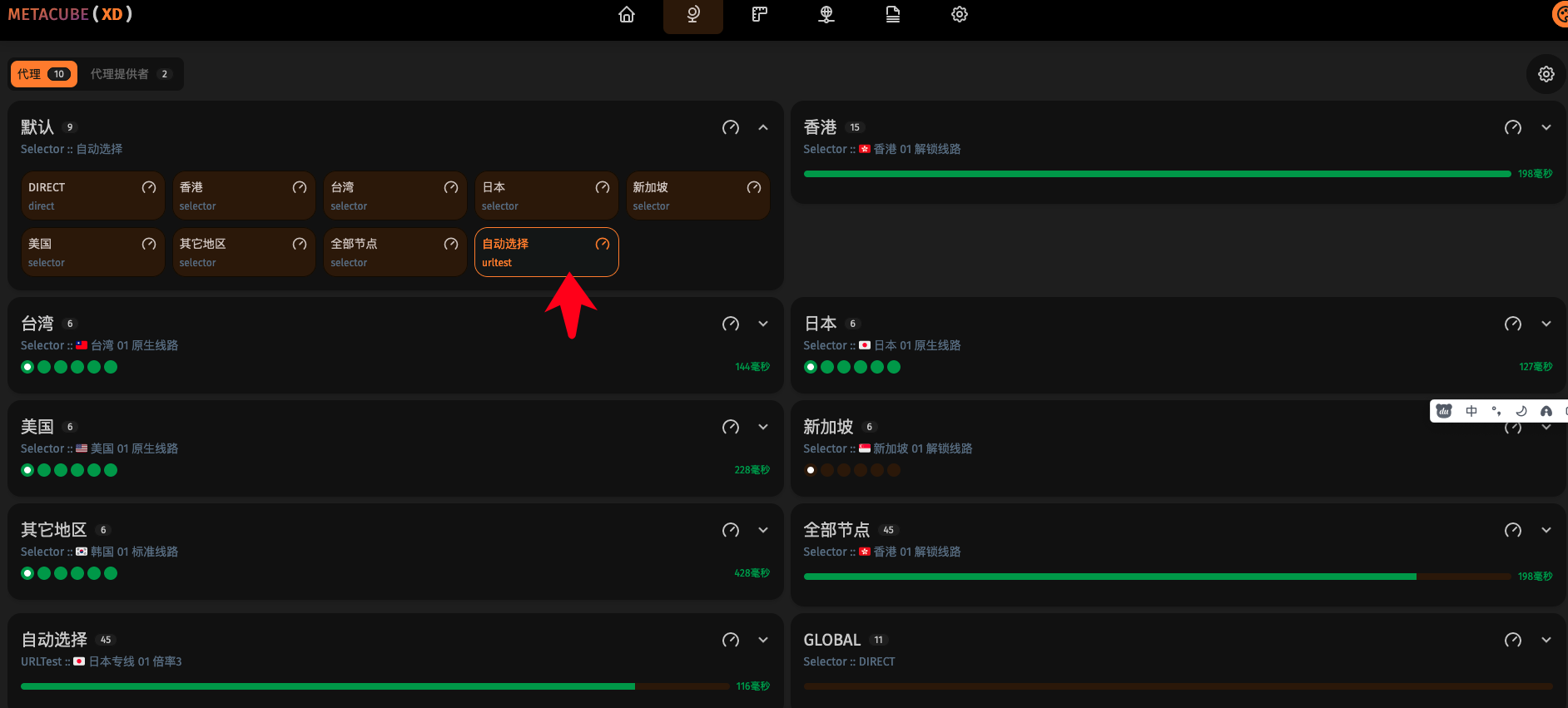This screenshot has height=708, width=1568.
Task: Select DIRECT node in 默认 group
Action: tap(92, 196)
